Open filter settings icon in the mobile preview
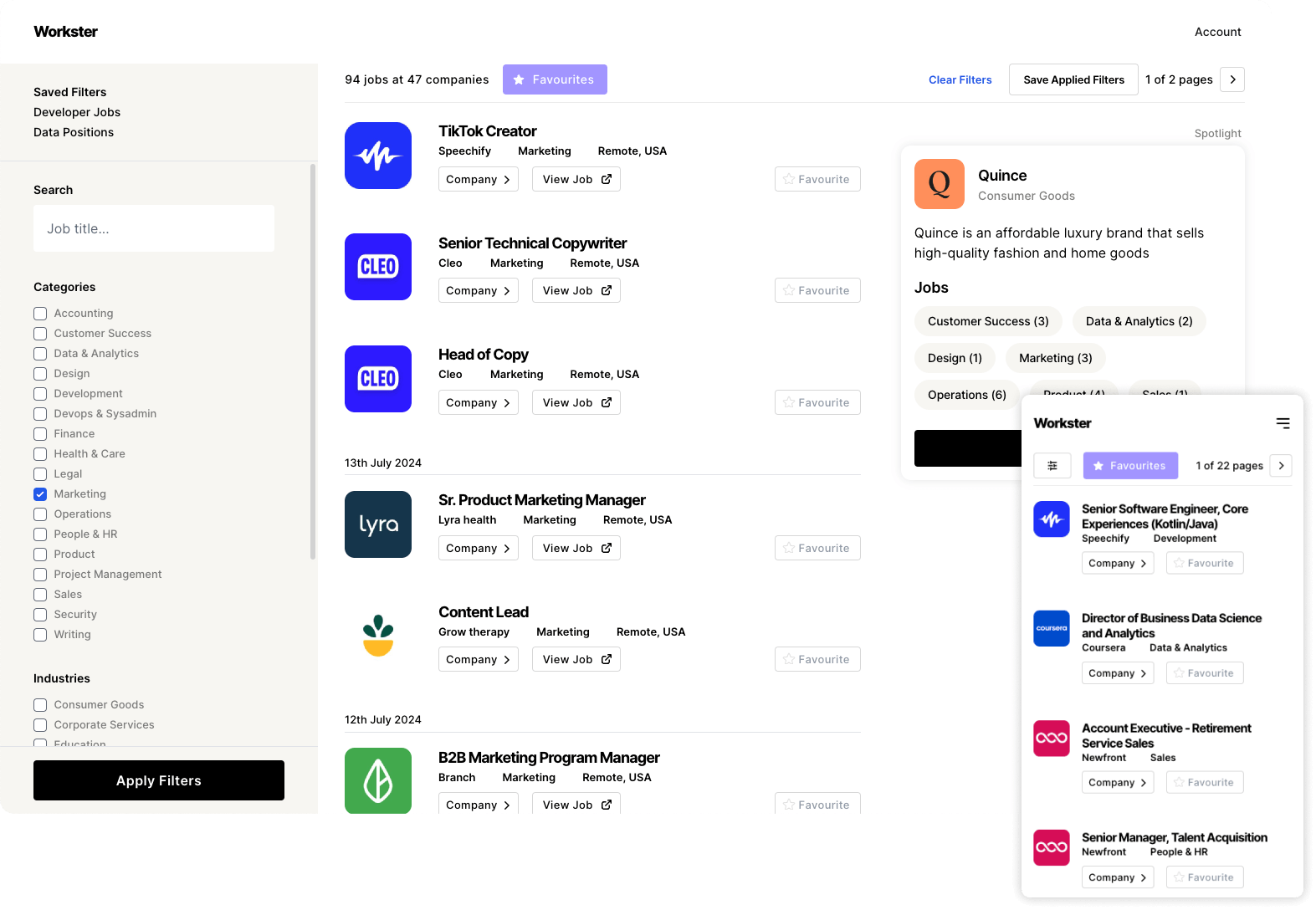 click(1052, 466)
